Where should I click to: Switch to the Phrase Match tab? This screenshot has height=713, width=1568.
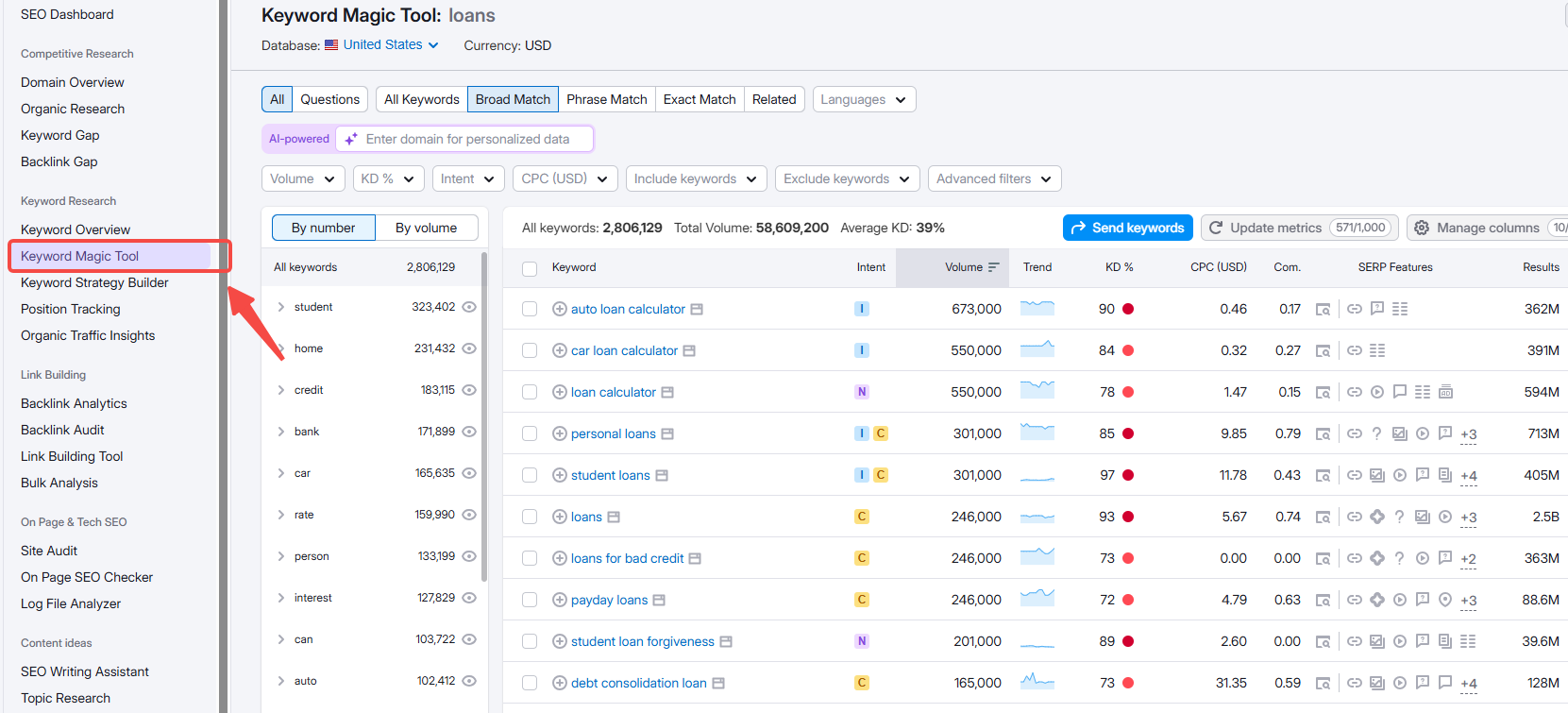606,99
